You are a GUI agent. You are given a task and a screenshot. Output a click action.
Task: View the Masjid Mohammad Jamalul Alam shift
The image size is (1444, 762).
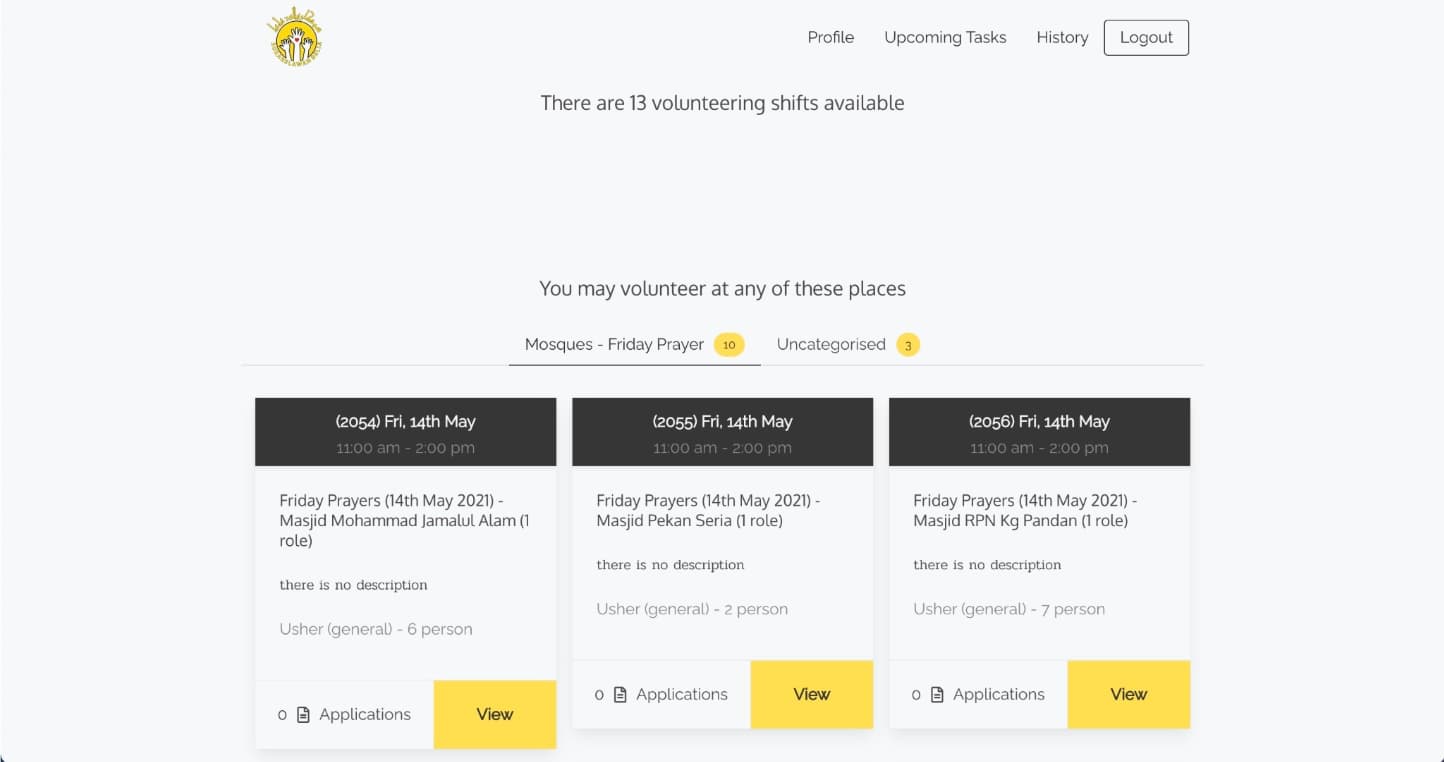[494, 715]
